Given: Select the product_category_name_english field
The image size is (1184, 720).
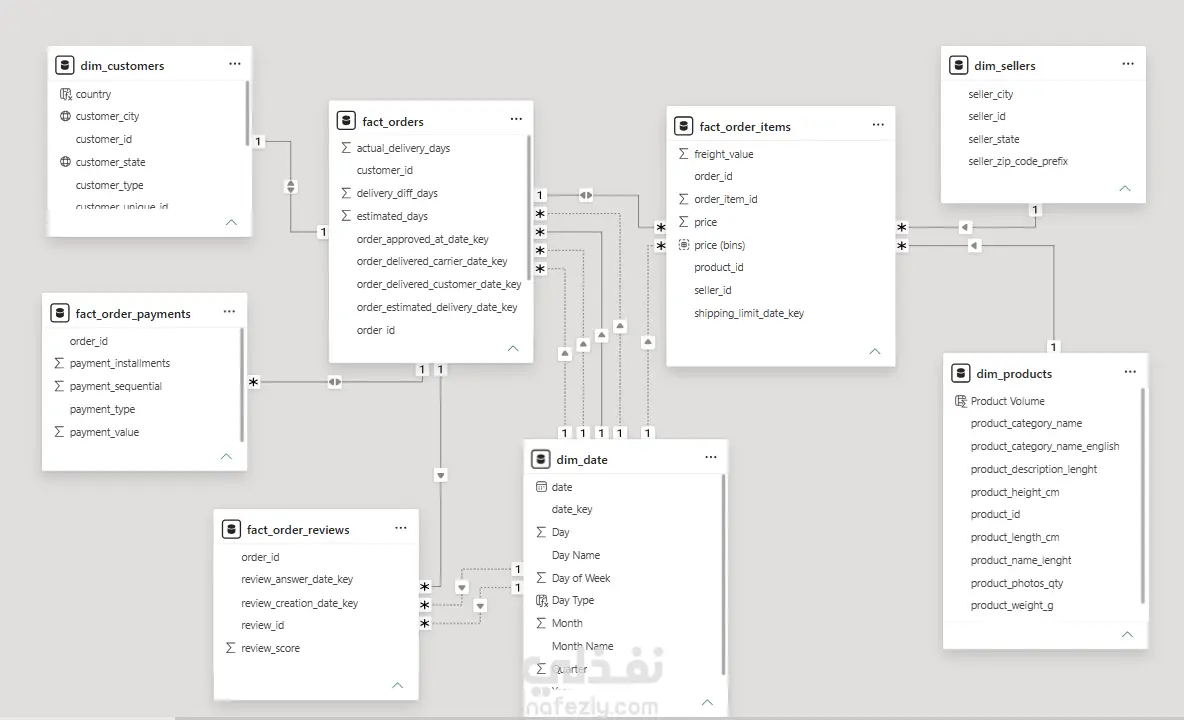Looking at the screenshot, I should click(x=1045, y=446).
